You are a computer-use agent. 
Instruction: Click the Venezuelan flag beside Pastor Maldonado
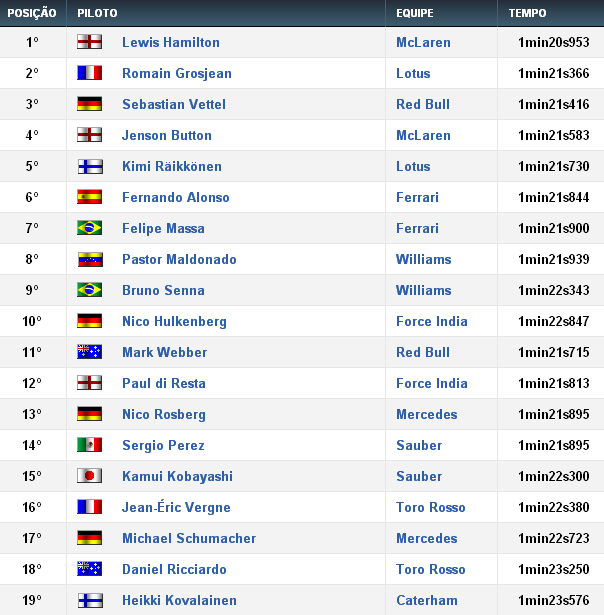point(89,259)
